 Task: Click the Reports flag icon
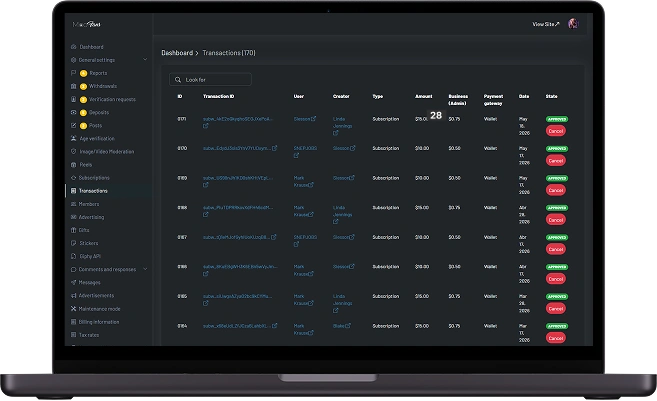coord(74,73)
